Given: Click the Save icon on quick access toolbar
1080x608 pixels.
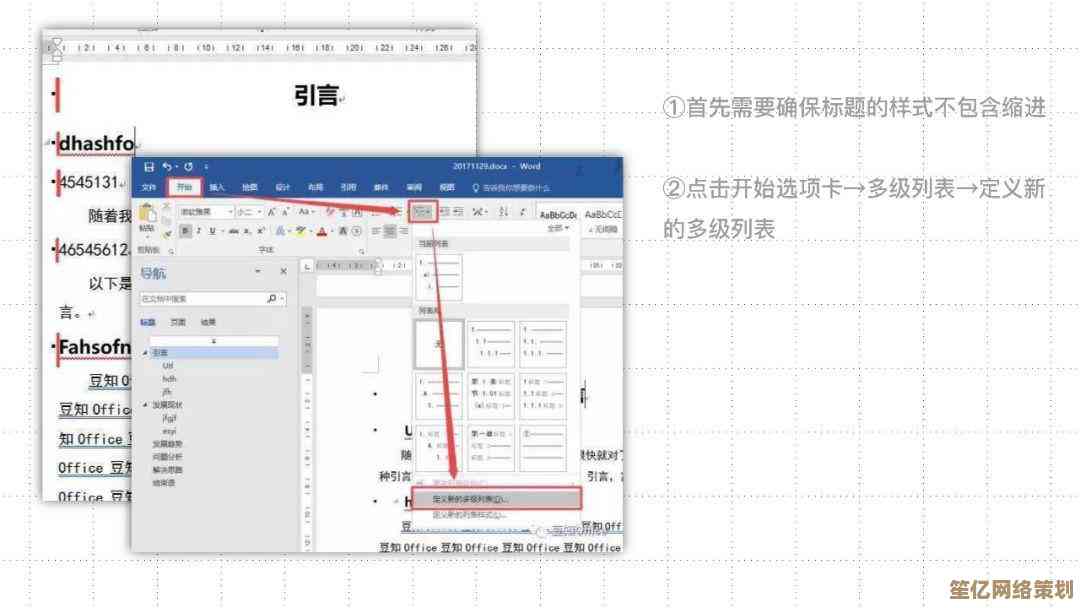Looking at the screenshot, I should pos(151,165).
